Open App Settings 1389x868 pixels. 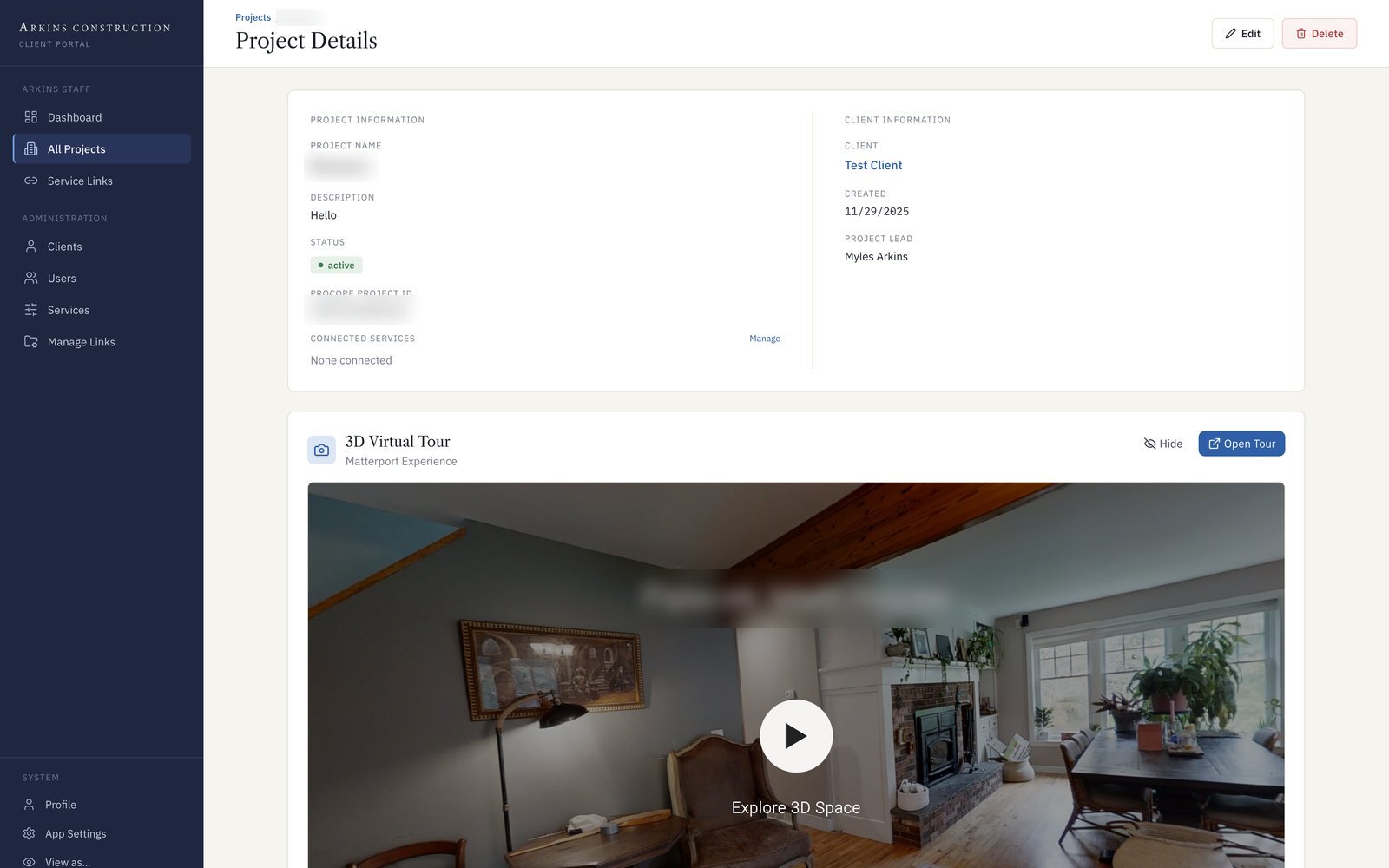(102, 833)
